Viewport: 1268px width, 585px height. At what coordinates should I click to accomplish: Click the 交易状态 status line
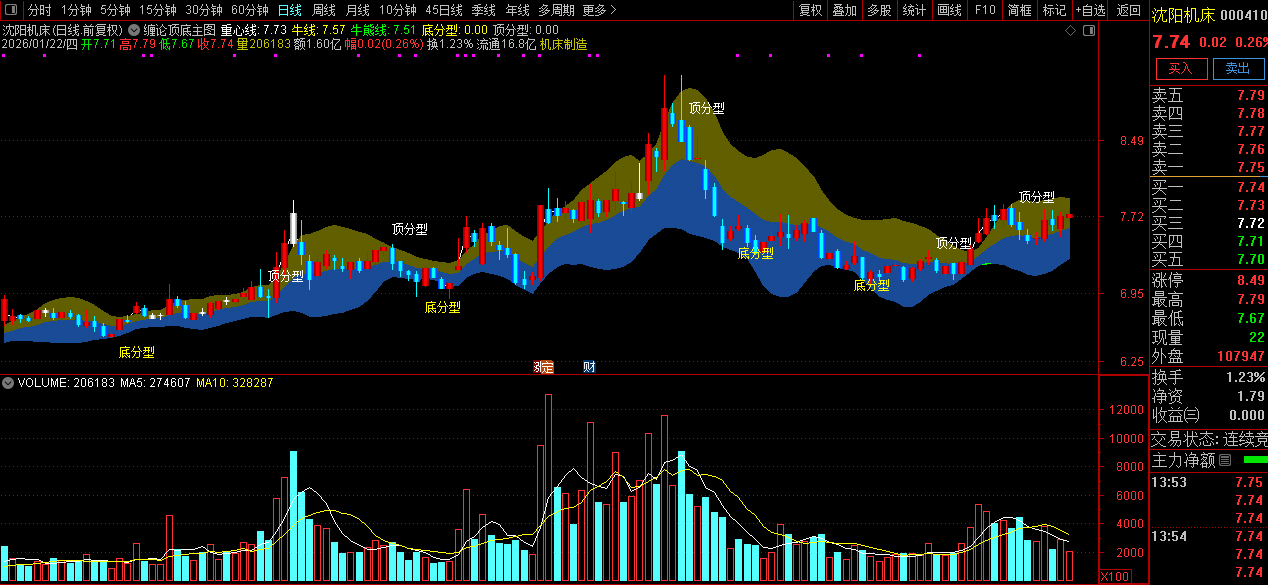pyautogui.click(x=1208, y=439)
